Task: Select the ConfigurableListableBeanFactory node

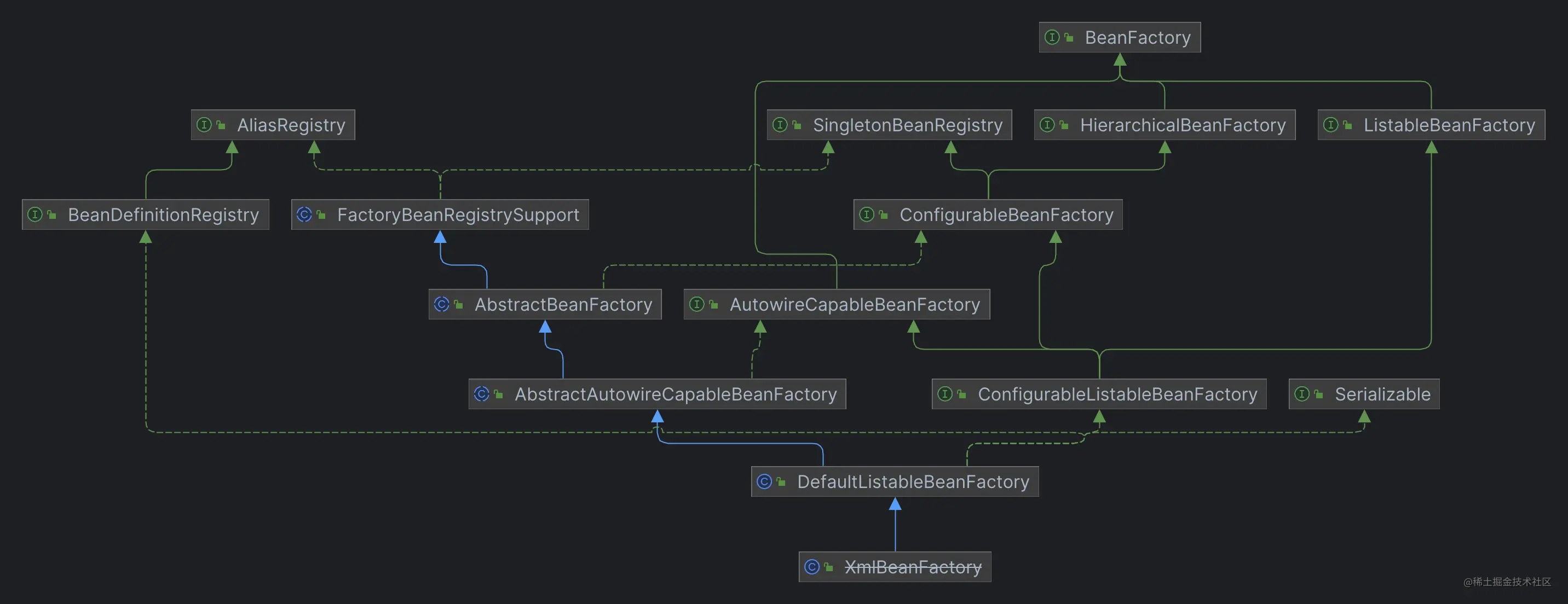Action: tap(1099, 393)
